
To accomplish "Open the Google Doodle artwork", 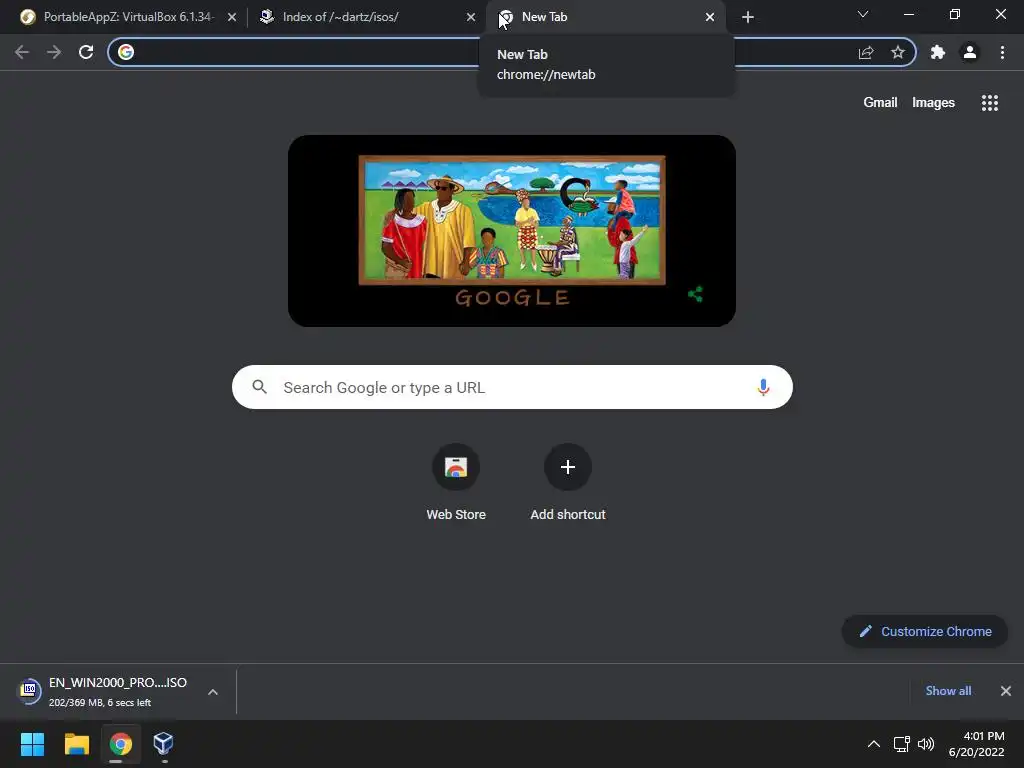I will (512, 231).
